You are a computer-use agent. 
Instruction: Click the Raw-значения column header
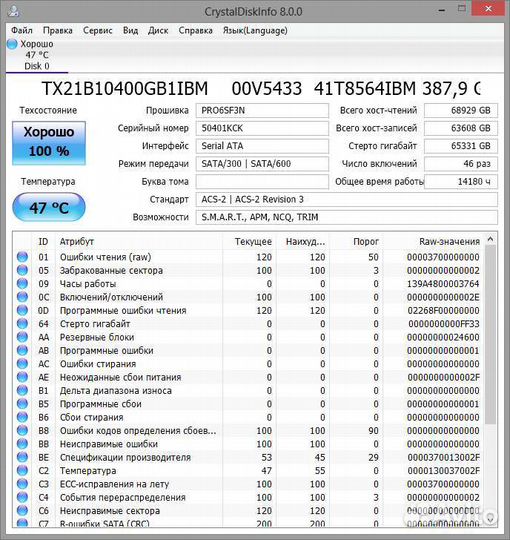click(434, 241)
